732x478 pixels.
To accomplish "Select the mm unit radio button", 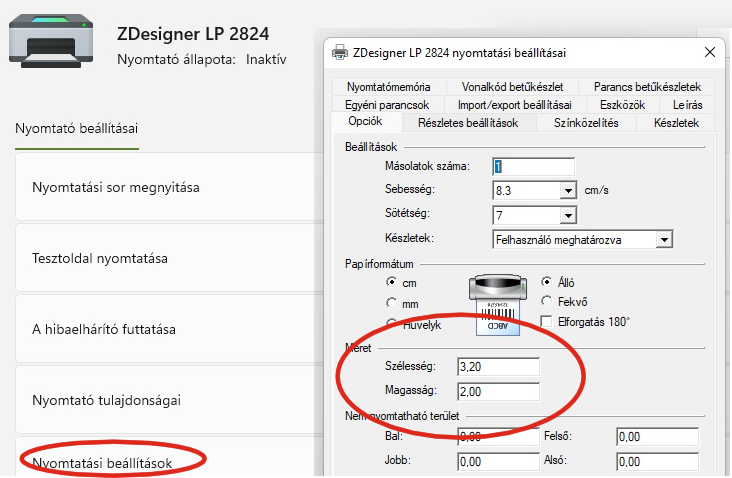I will click(x=391, y=303).
